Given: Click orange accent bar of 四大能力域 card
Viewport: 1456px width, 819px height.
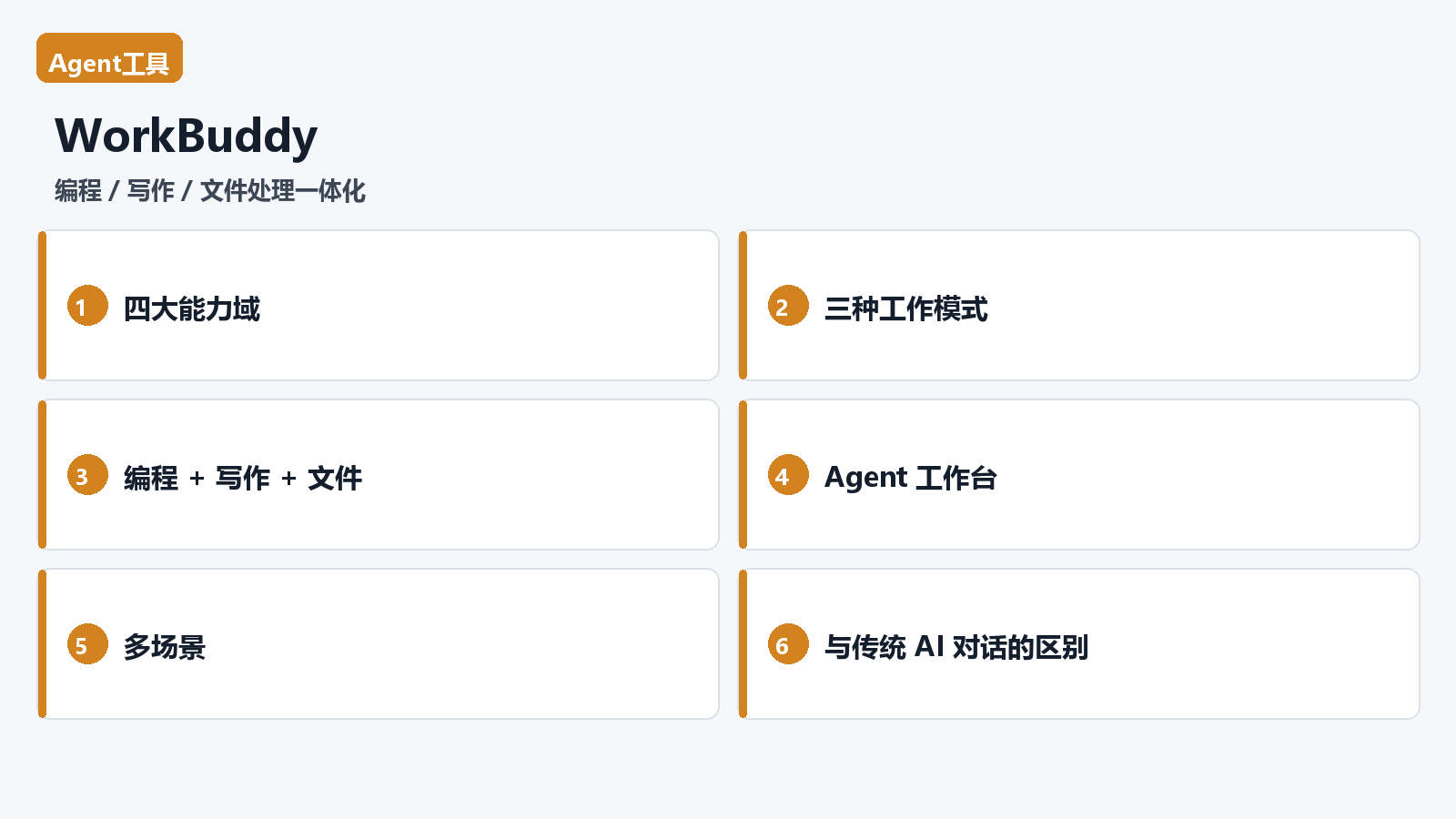Looking at the screenshot, I should pos(42,306).
